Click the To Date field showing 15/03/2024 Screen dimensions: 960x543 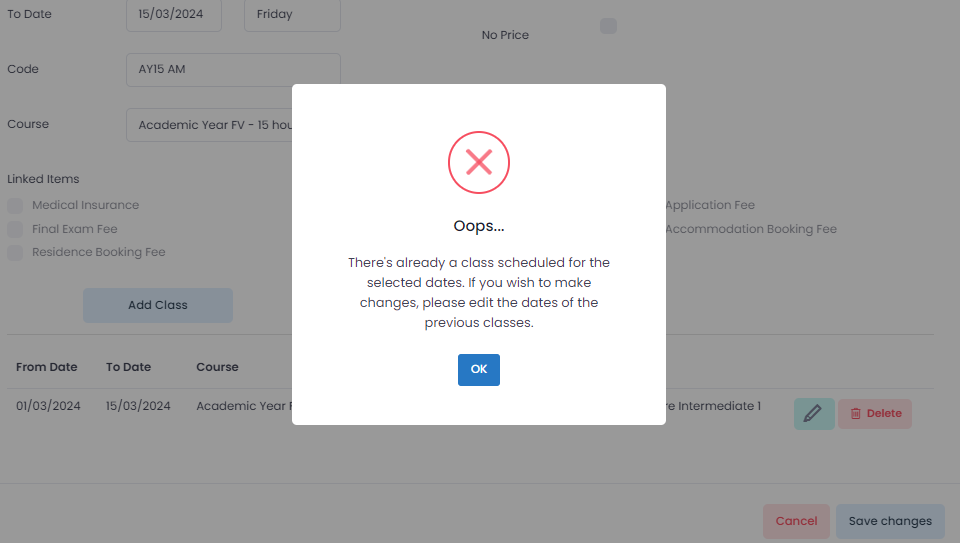173,15
